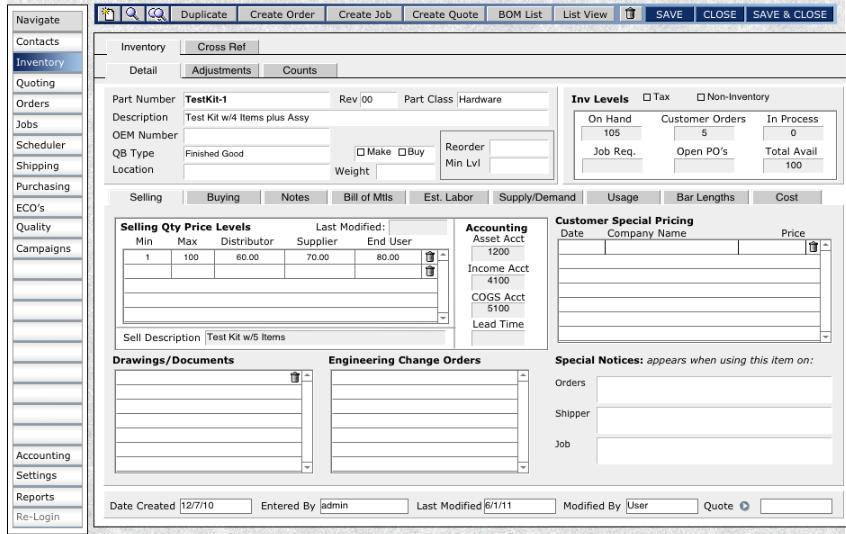Delete the 1–100 price level row
The height and width of the screenshot is (534, 846).
tap(429, 257)
